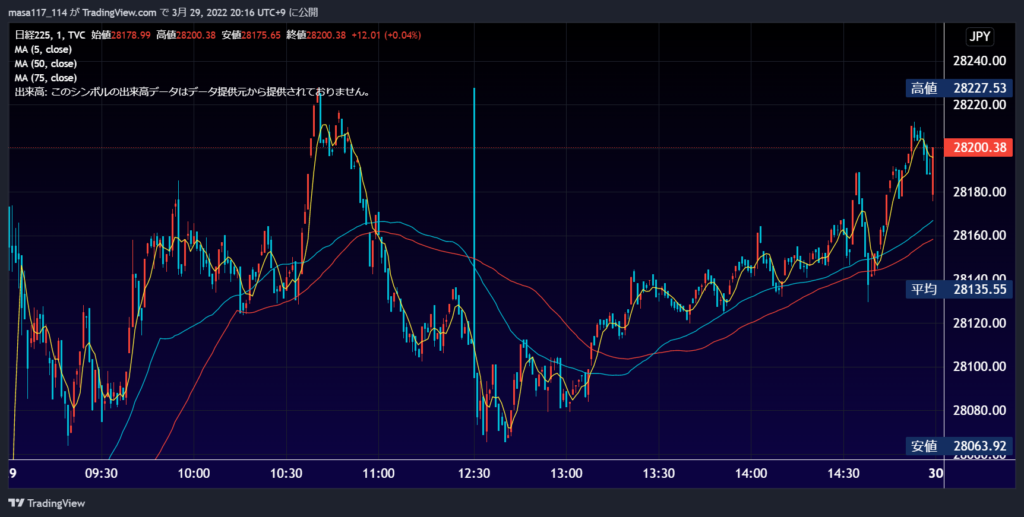Screen dimensions: 1024x517
Task: Click the JPY currency badge
Action: (x=980, y=37)
